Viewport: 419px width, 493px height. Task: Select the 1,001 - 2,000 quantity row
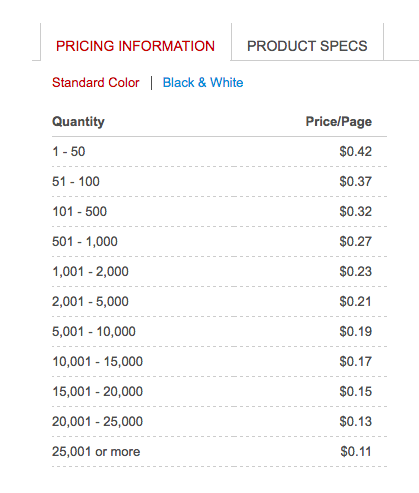[x=219, y=272]
